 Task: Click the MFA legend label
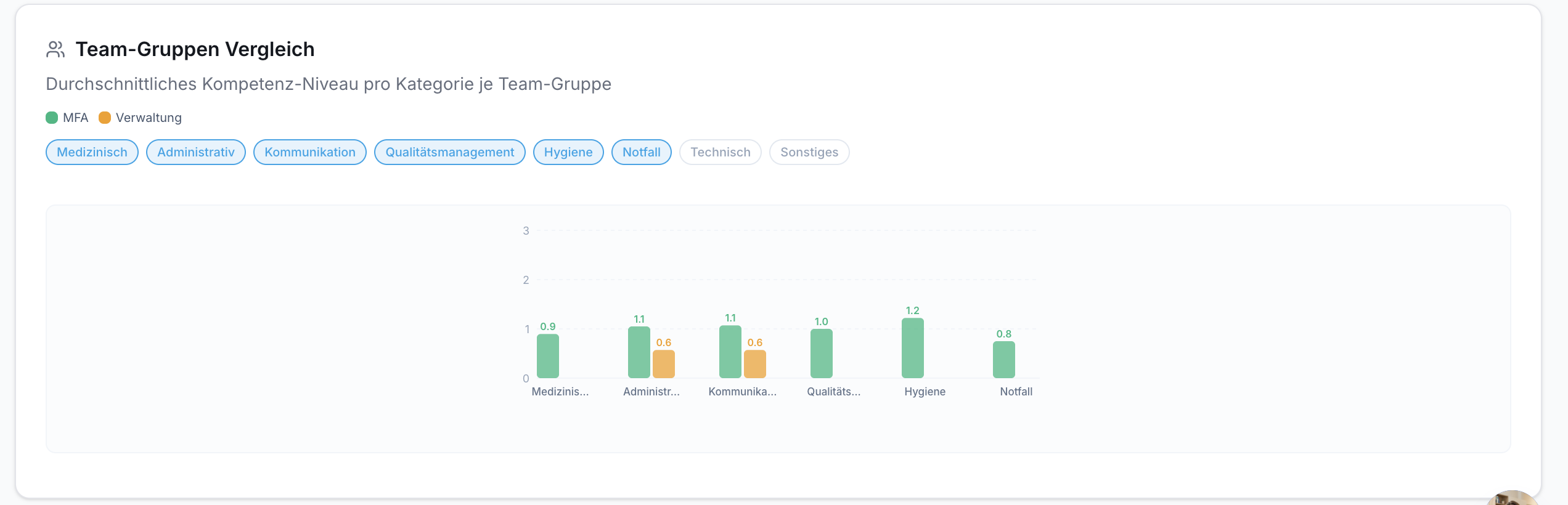pos(76,118)
